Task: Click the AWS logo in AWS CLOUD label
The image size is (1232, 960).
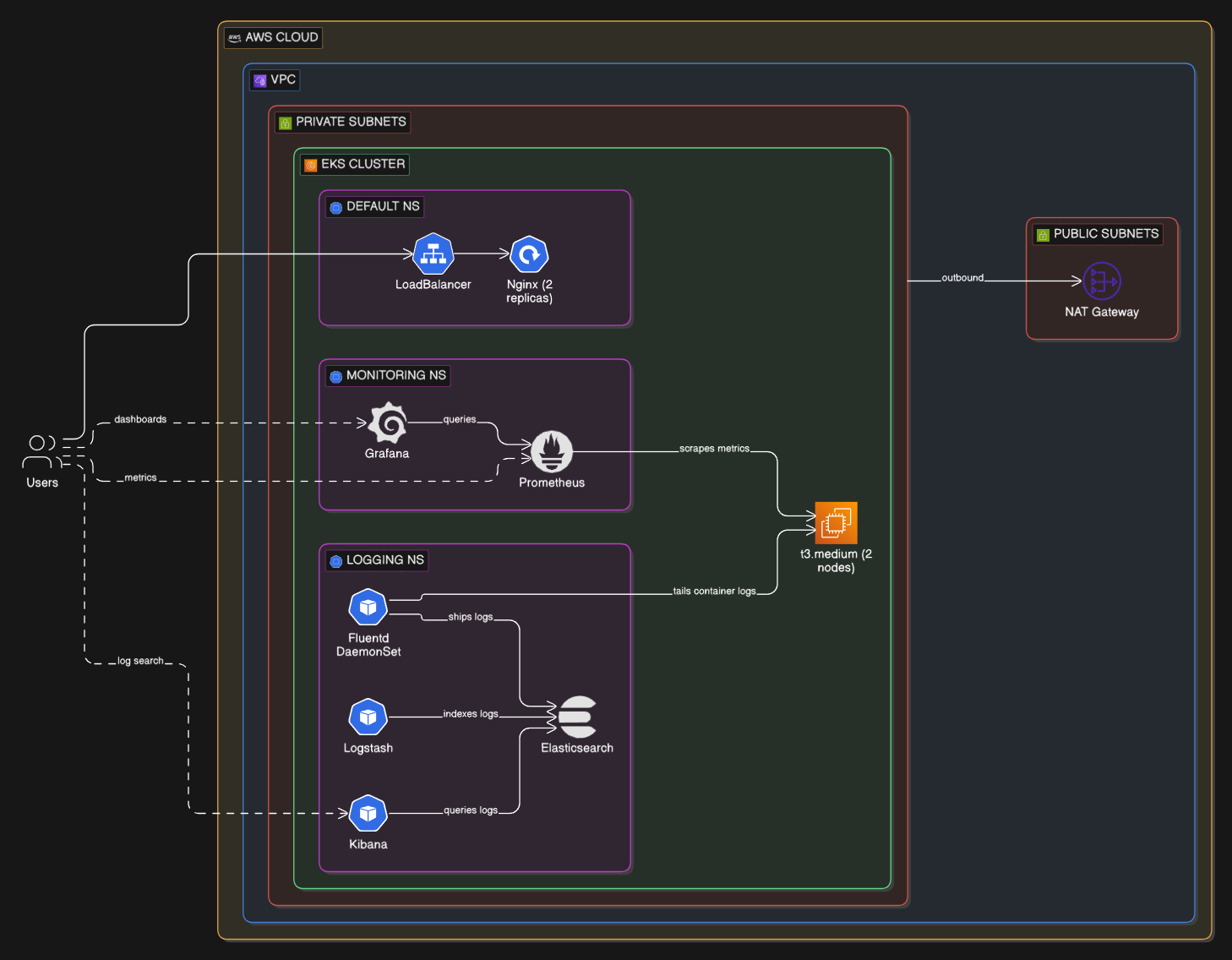Action: (x=235, y=38)
